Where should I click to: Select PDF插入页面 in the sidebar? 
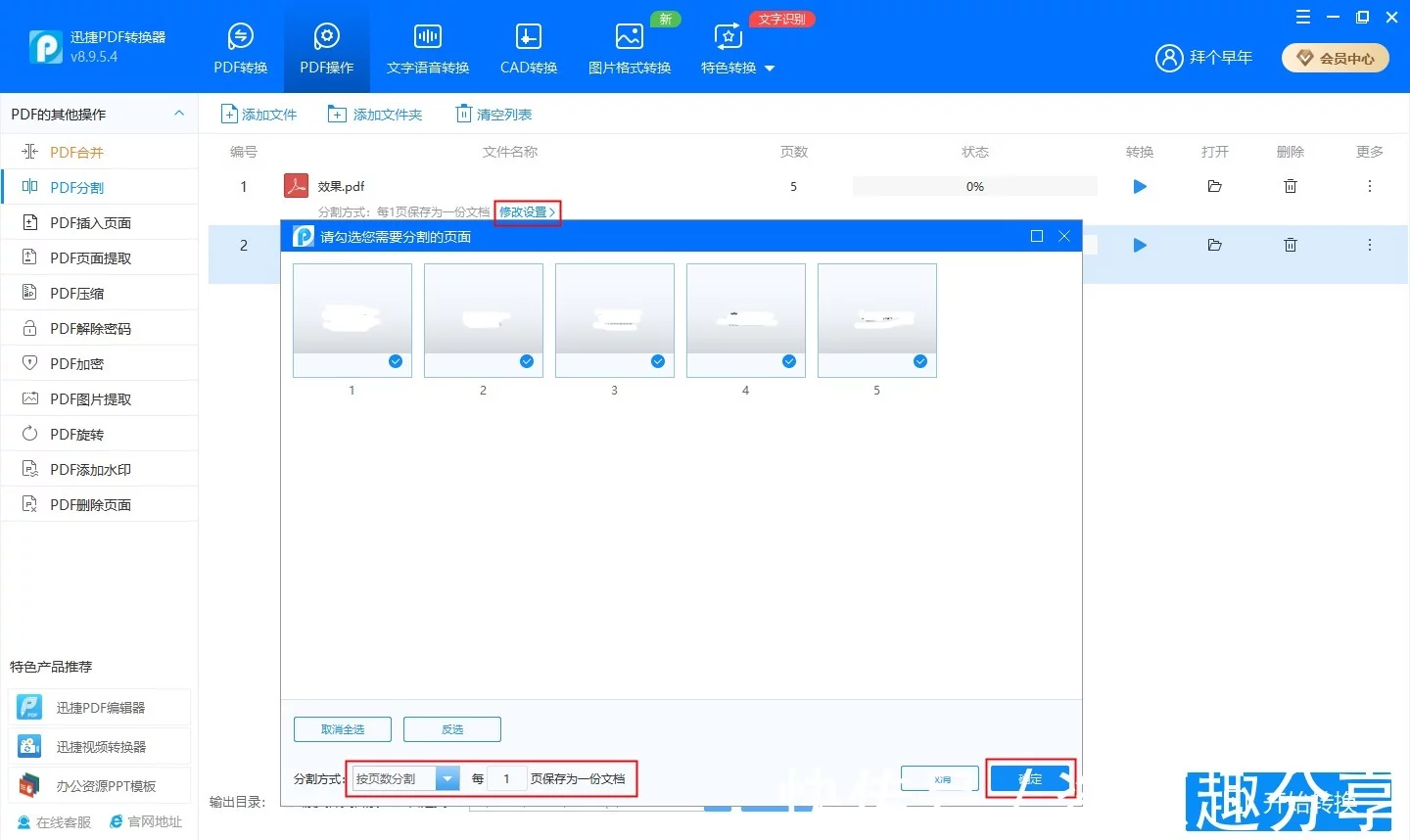click(x=99, y=222)
